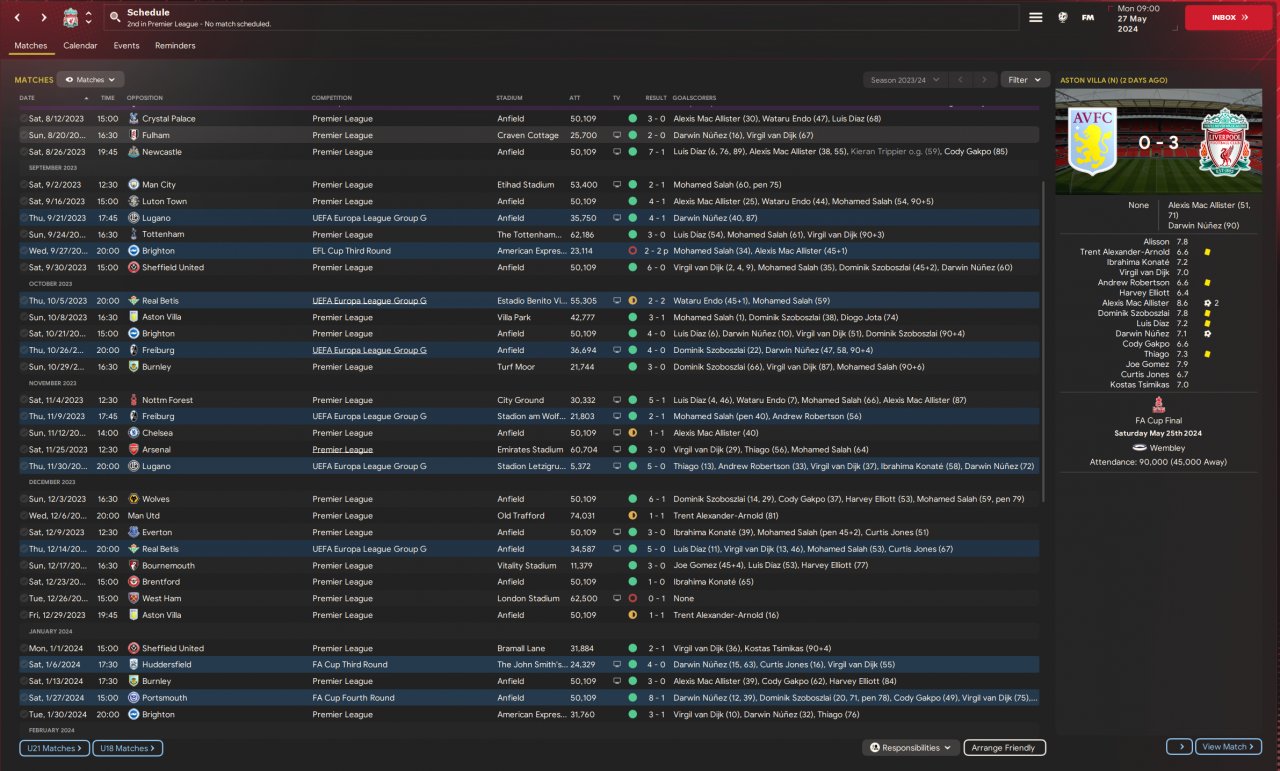Click the FA Cup trophy icon in match panel

point(1160,406)
